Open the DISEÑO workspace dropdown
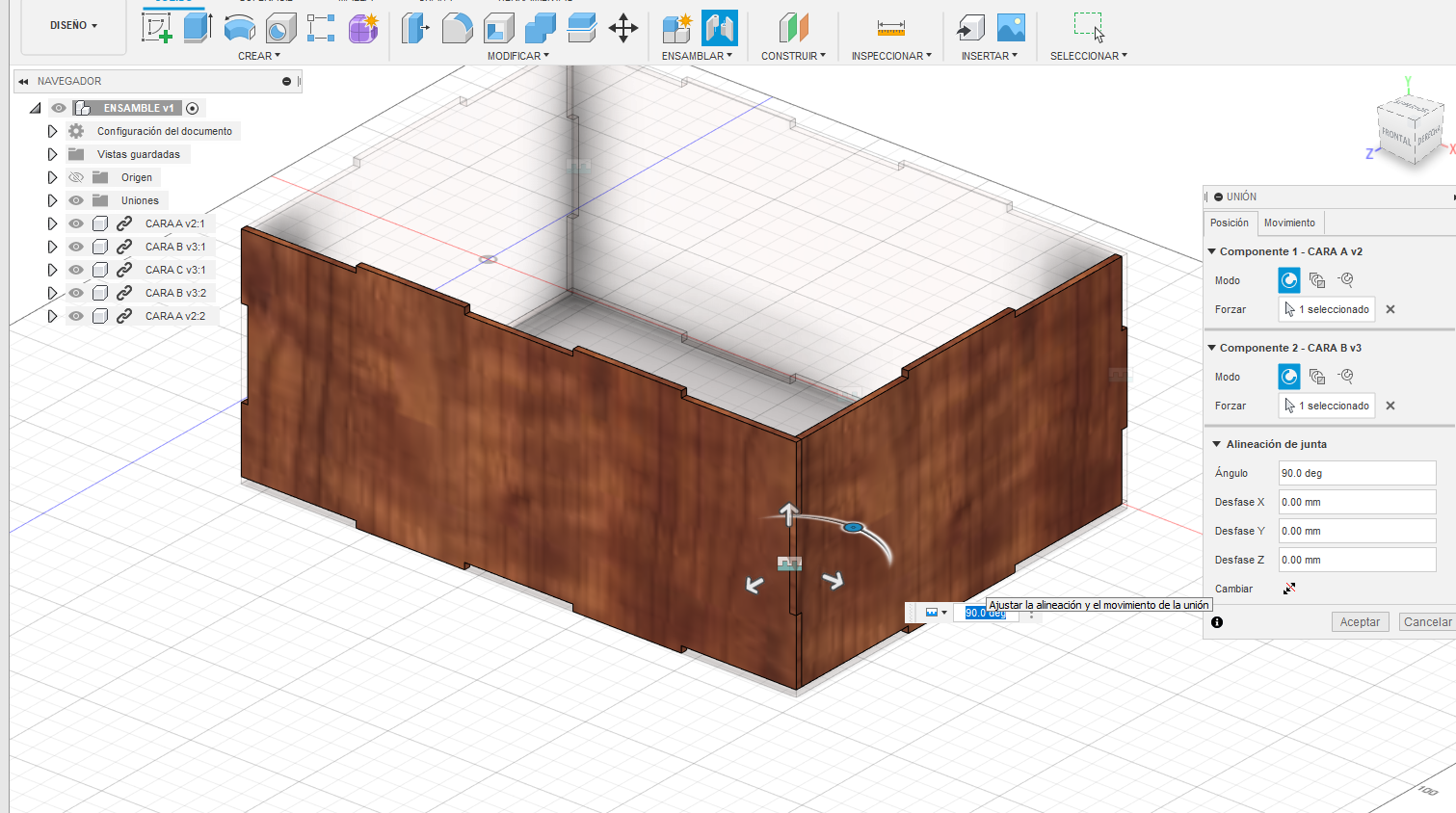The image size is (1456, 813). tap(74, 25)
